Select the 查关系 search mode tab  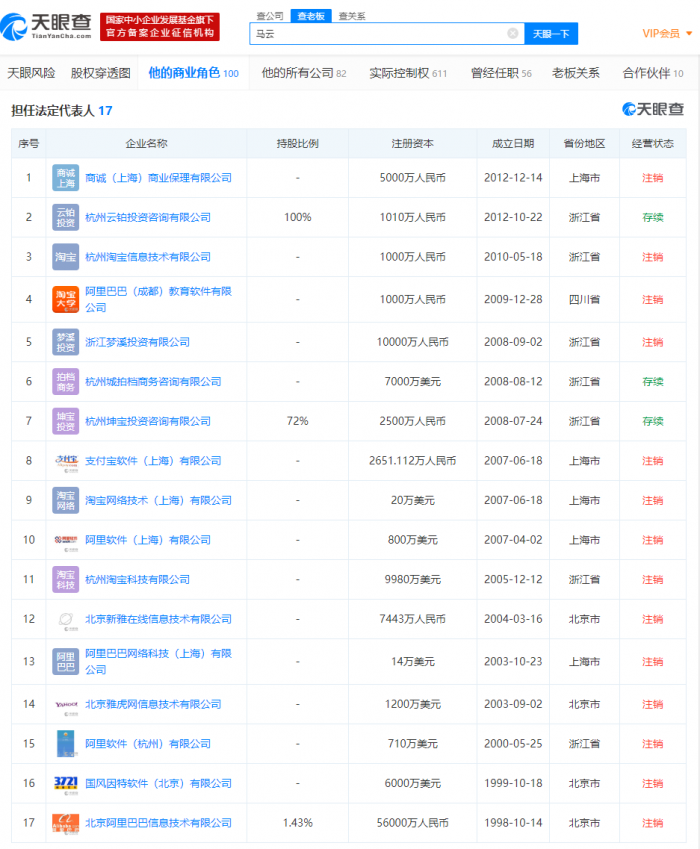pos(351,16)
